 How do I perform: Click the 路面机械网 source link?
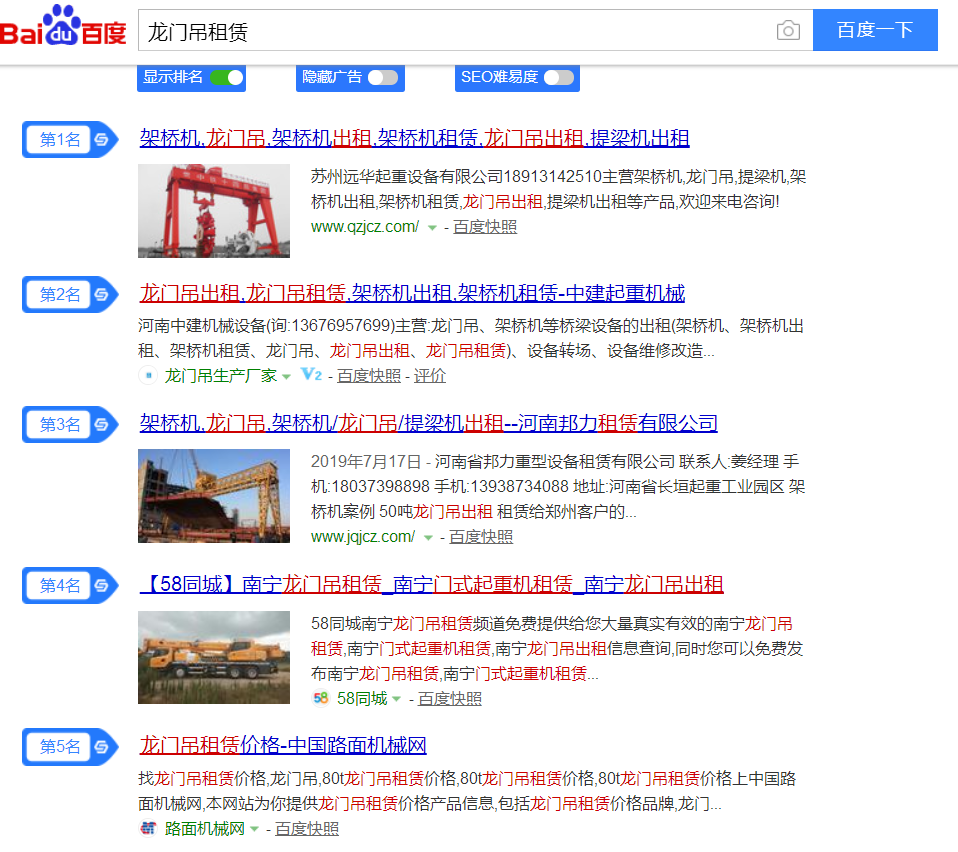[205, 829]
